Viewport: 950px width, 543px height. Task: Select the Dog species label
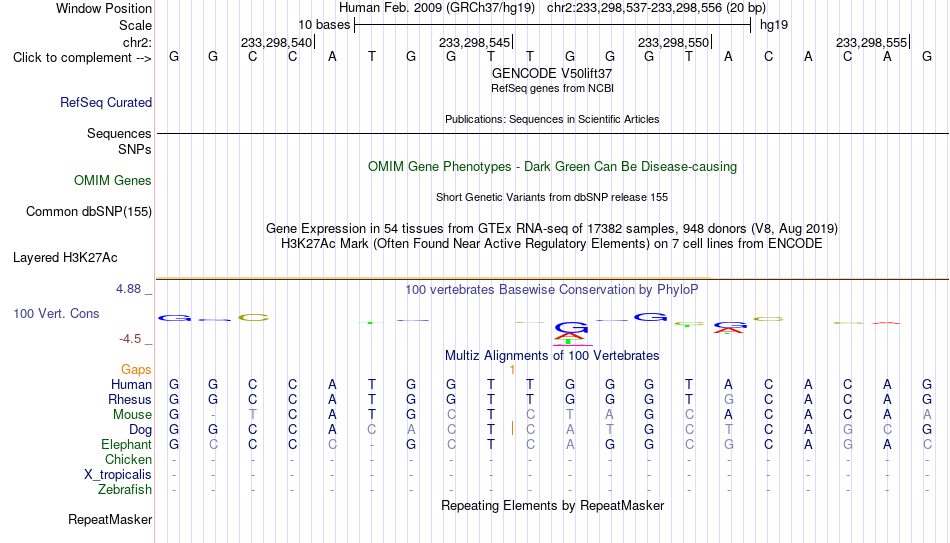(x=140, y=430)
